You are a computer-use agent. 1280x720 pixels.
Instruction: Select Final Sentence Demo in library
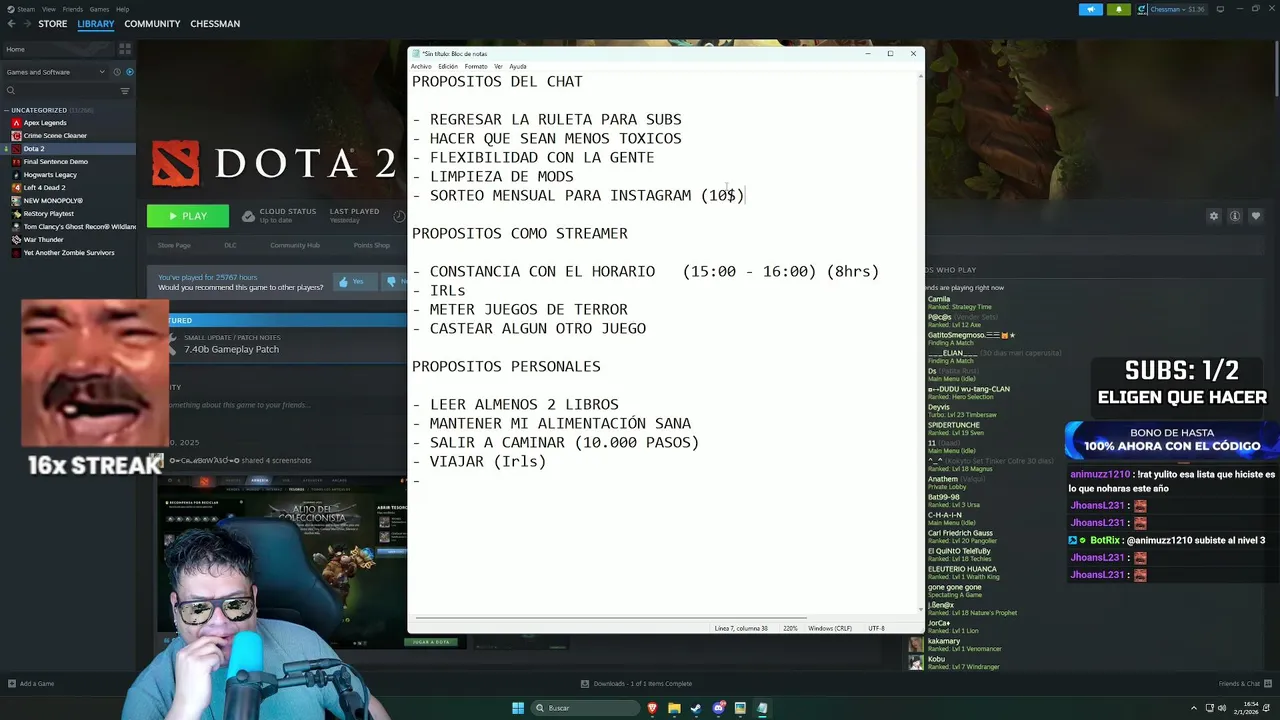point(55,162)
